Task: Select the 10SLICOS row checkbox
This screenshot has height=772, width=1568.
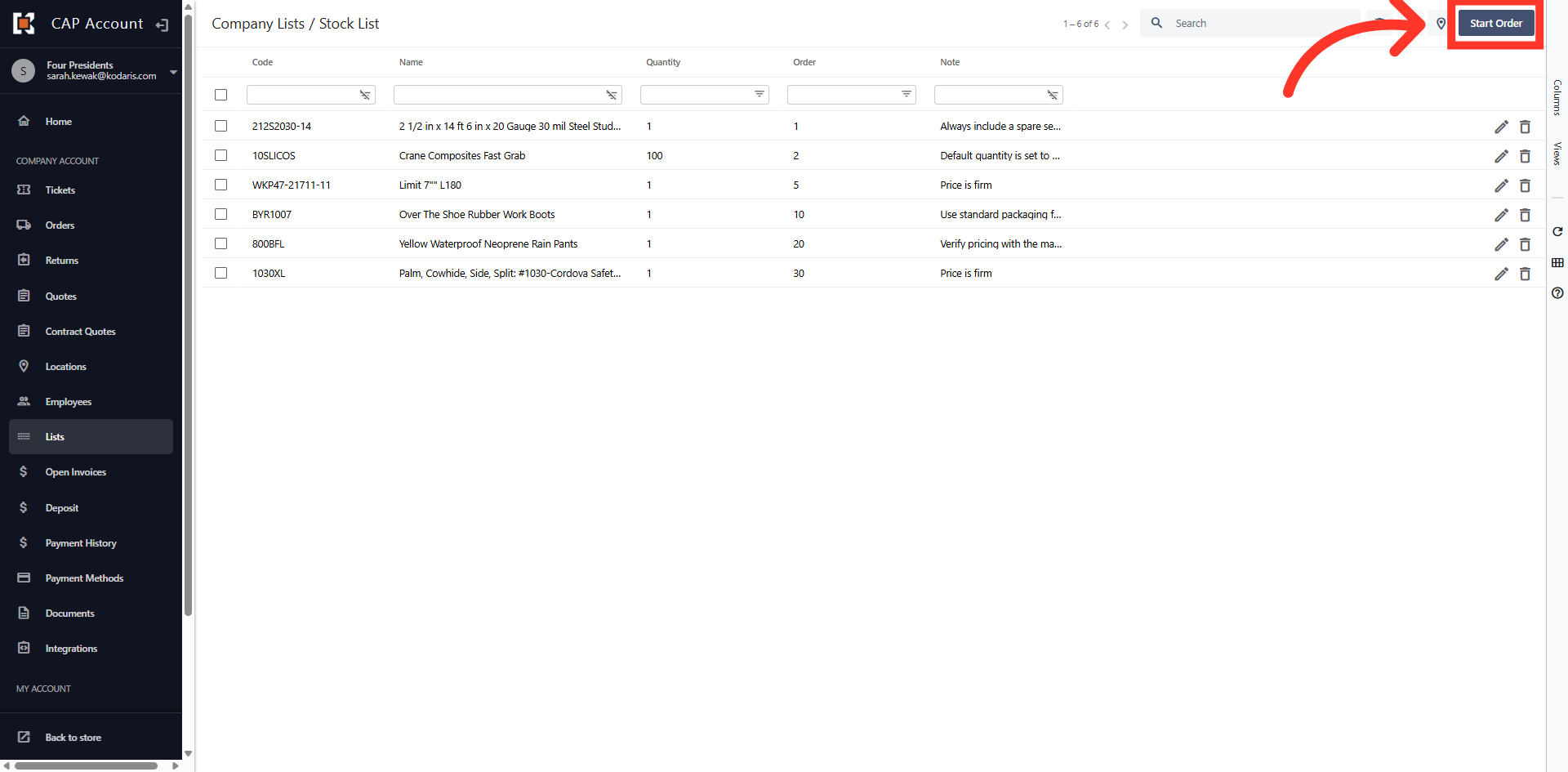Action: [x=220, y=155]
